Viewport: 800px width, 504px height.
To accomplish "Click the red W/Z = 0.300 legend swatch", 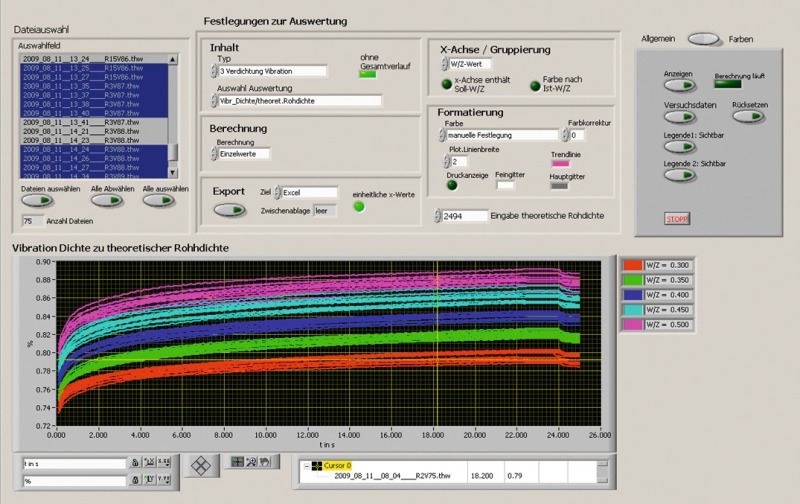I will [x=633, y=265].
